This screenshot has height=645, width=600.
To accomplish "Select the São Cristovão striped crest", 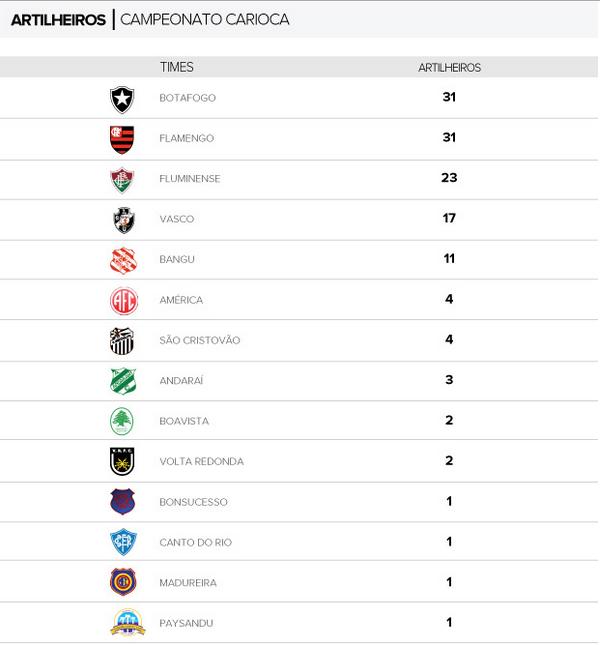I will point(122,341).
